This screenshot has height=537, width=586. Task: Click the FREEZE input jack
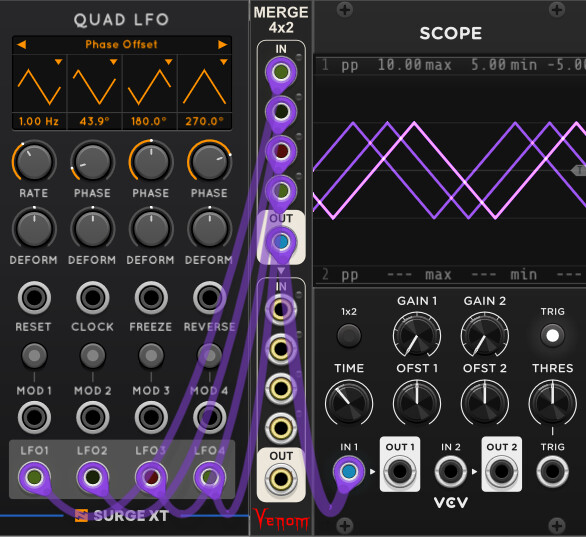151,298
